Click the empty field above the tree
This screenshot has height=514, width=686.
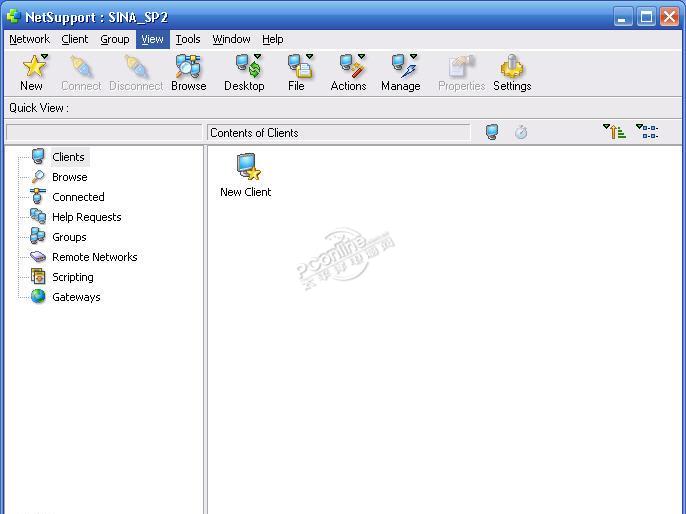point(104,133)
